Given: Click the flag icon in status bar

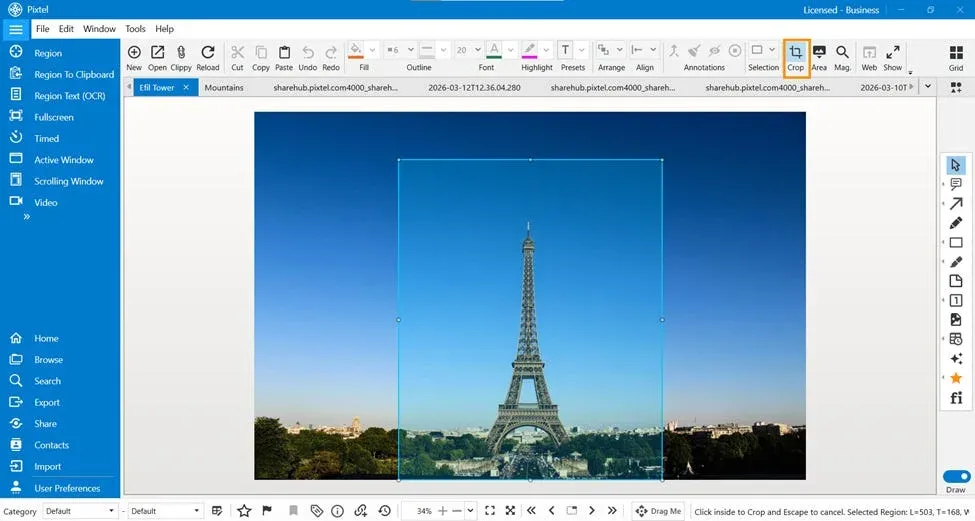Looking at the screenshot, I should coord(267,511).
